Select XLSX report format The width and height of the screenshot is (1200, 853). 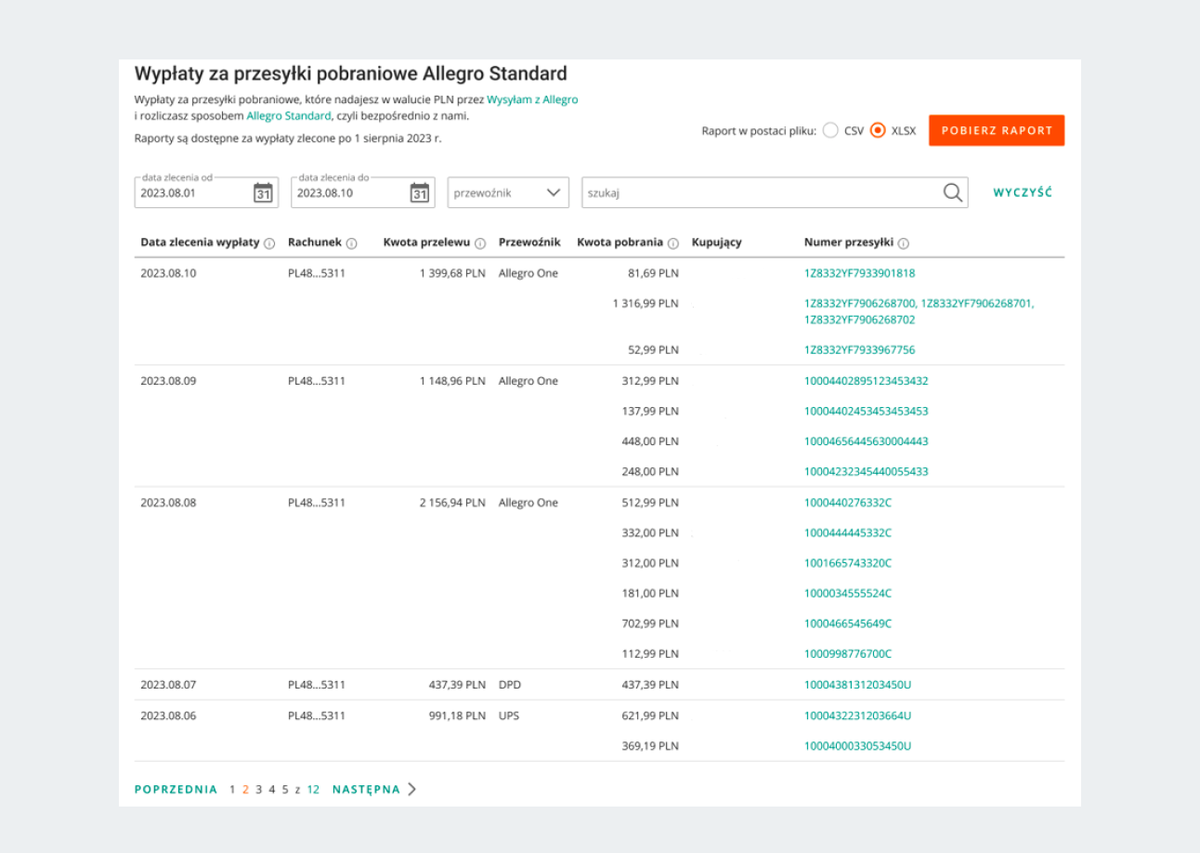pyautogui.click(x=878, y=131)
